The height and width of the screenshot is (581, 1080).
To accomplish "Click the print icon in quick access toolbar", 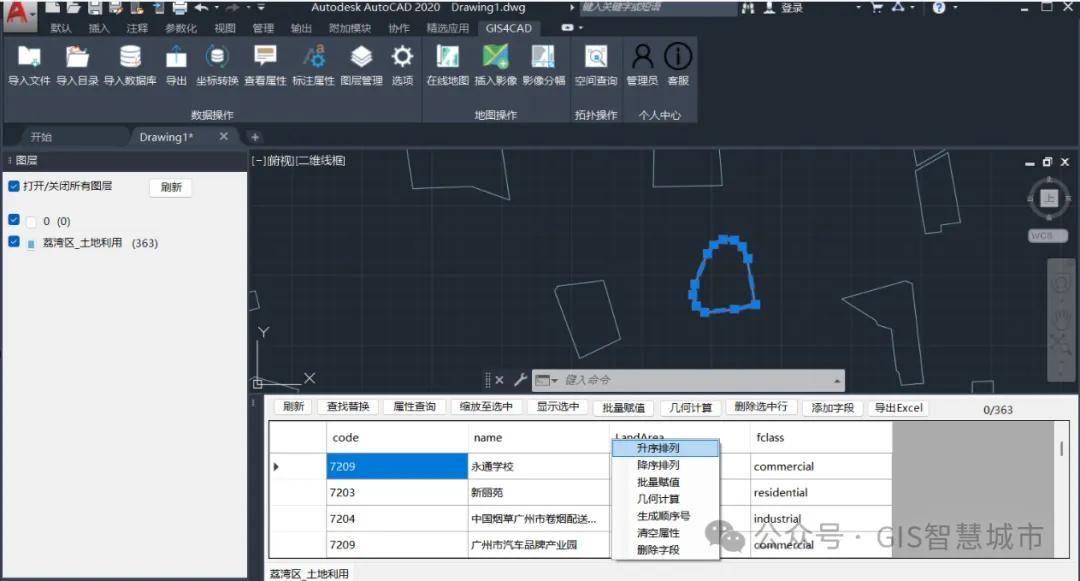I will [179, 8].
